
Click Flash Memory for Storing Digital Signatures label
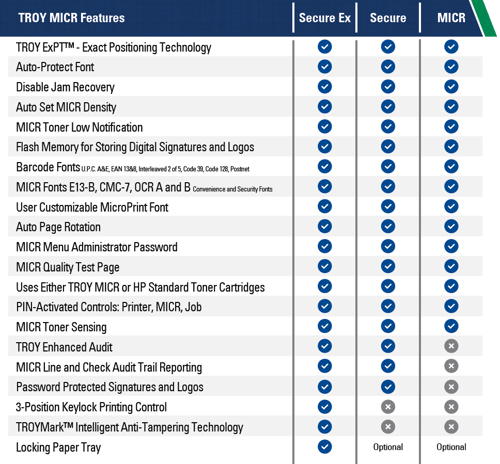click(x=135, y=147)
